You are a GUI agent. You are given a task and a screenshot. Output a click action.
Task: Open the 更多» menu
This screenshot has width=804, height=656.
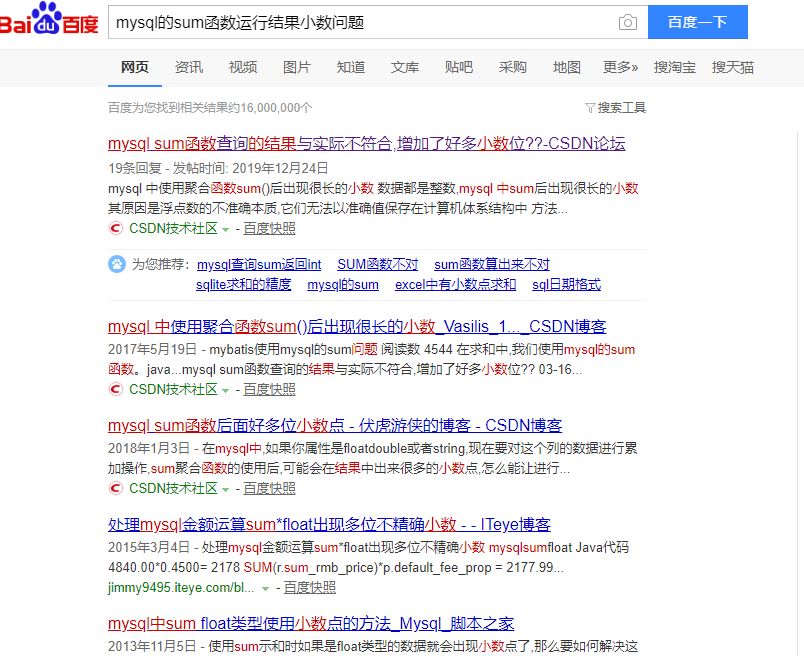(620, 67)
